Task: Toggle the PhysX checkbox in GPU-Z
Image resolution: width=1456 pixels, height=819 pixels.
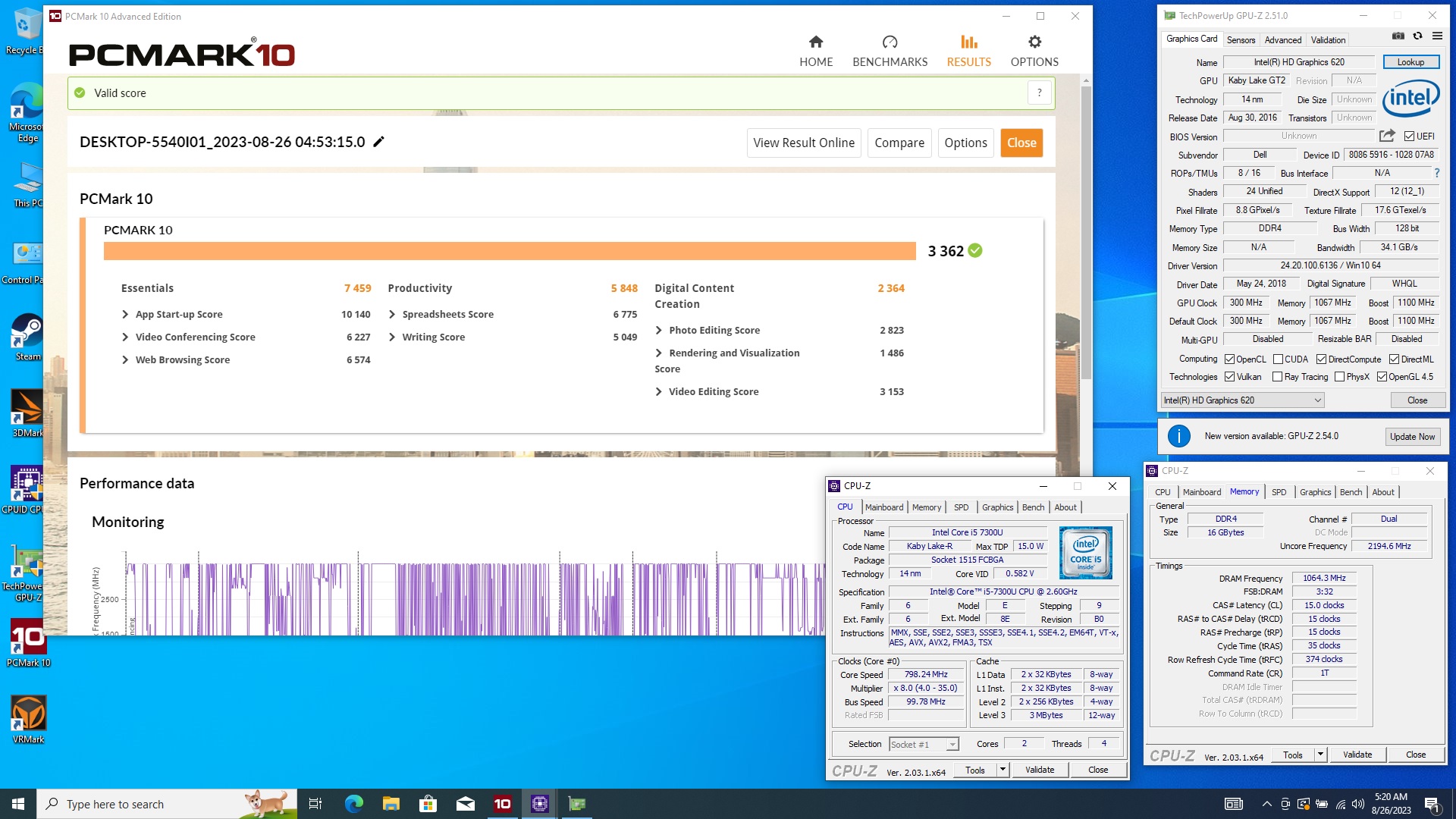Action: 1339,377
